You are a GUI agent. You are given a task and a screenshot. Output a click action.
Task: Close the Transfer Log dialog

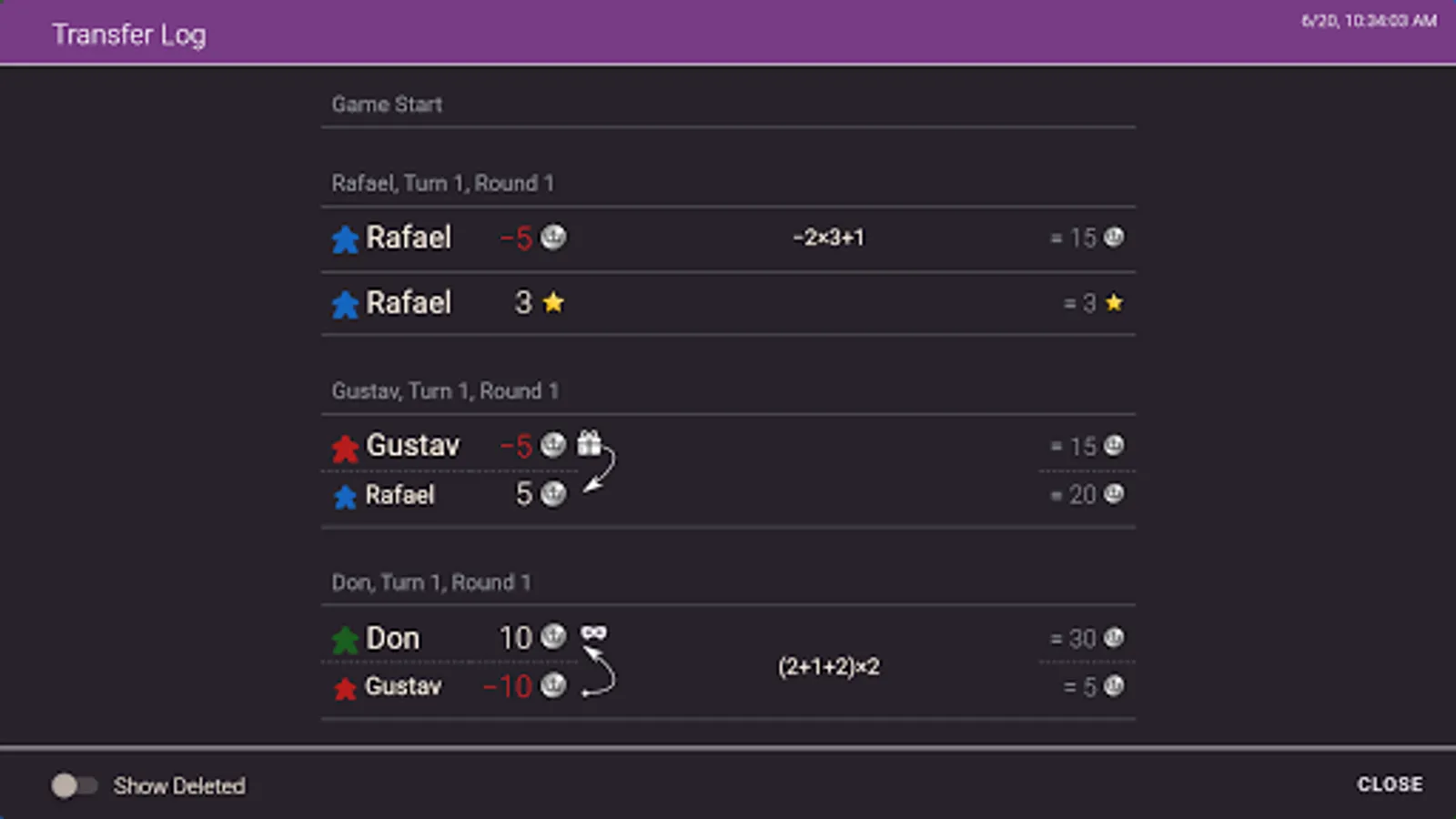1390,784
